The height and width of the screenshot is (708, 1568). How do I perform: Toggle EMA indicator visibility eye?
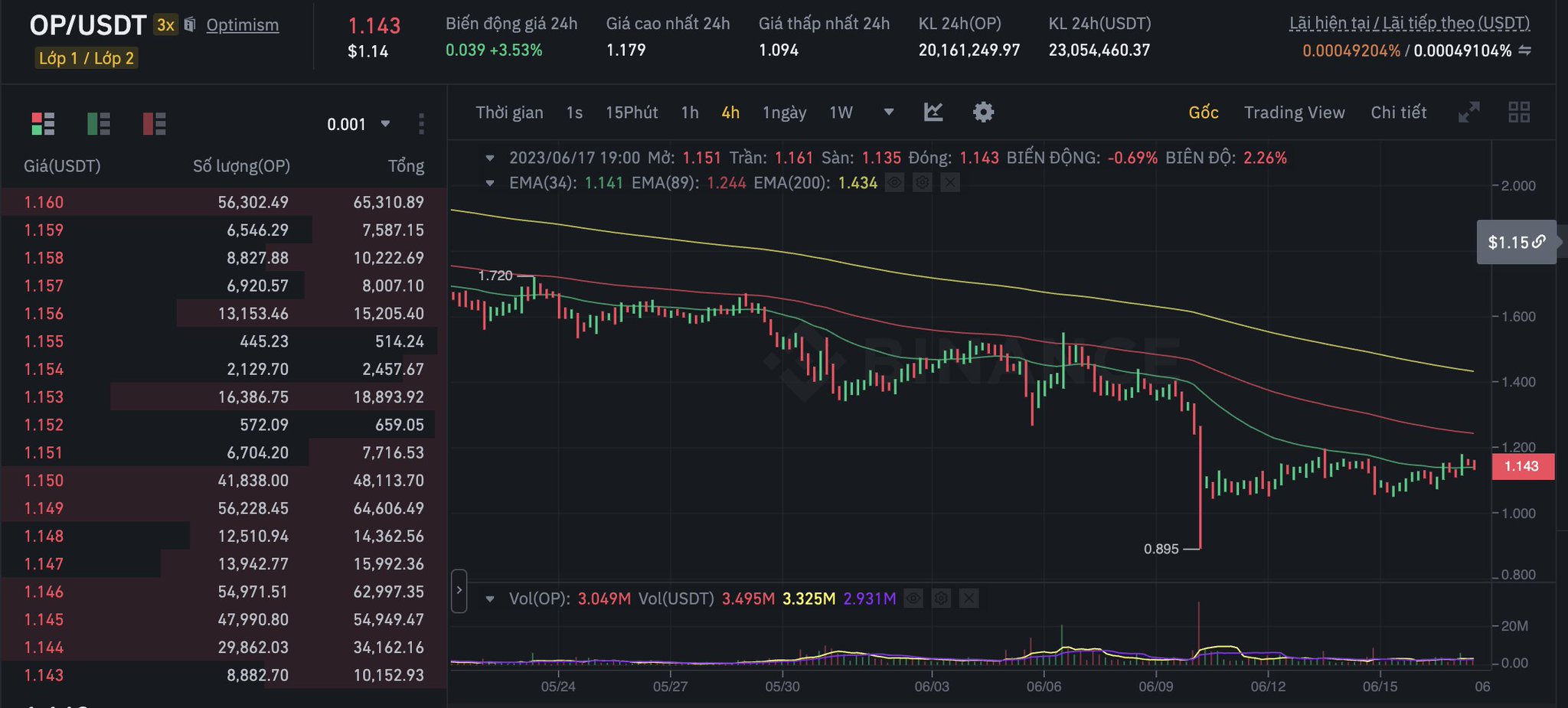pos(895,183)
